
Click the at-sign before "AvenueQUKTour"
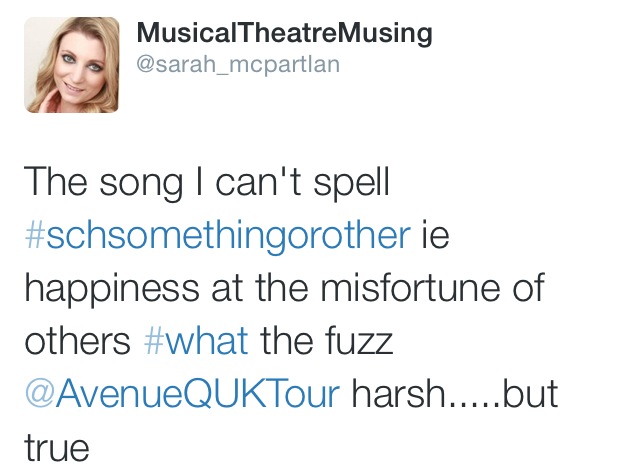click(40, 393)
